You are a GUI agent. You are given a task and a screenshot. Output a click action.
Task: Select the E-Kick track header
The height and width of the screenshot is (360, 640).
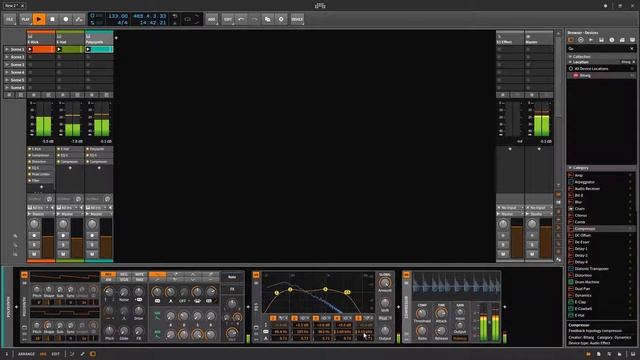(x=41, y=39)
